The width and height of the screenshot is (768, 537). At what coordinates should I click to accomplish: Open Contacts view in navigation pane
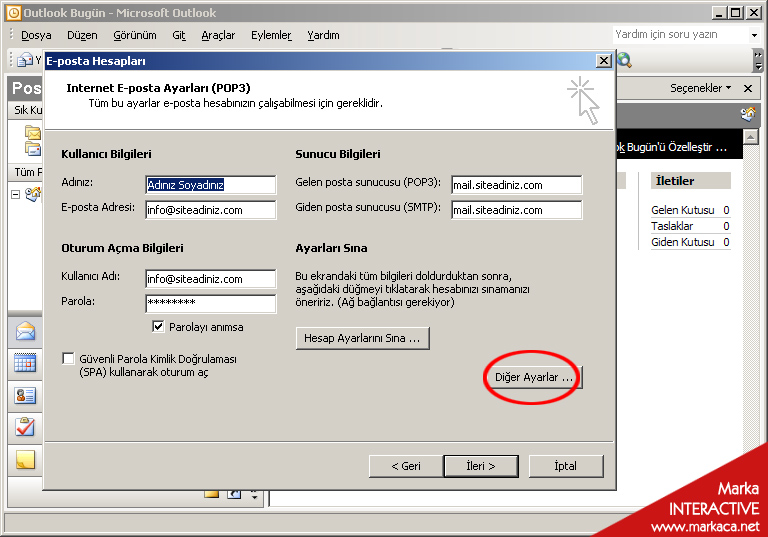pos(25,395)
